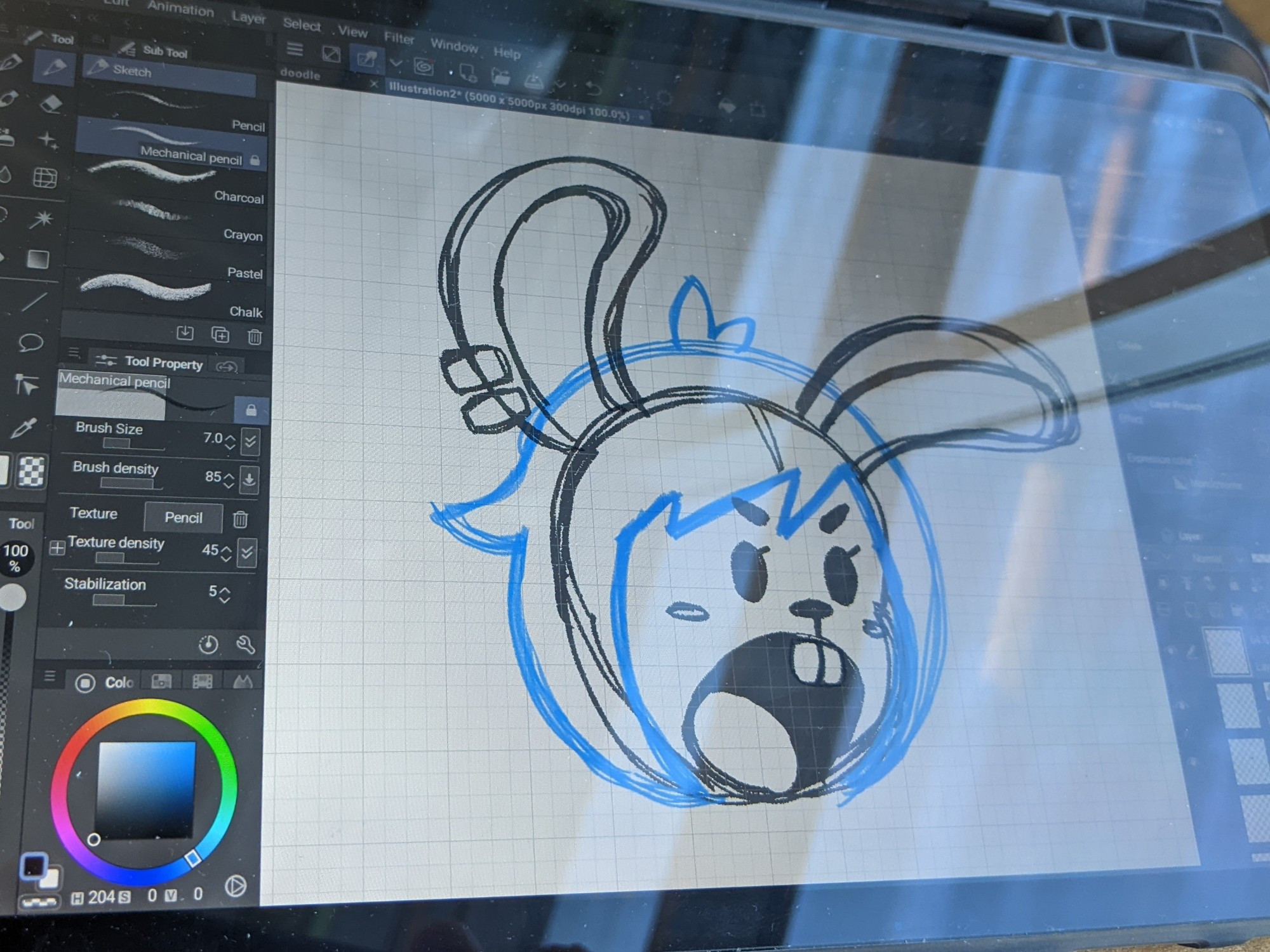Click the highlighted touch gesture toolbar icon
This screenshot has width=1270, height=952.
[366, 59]
